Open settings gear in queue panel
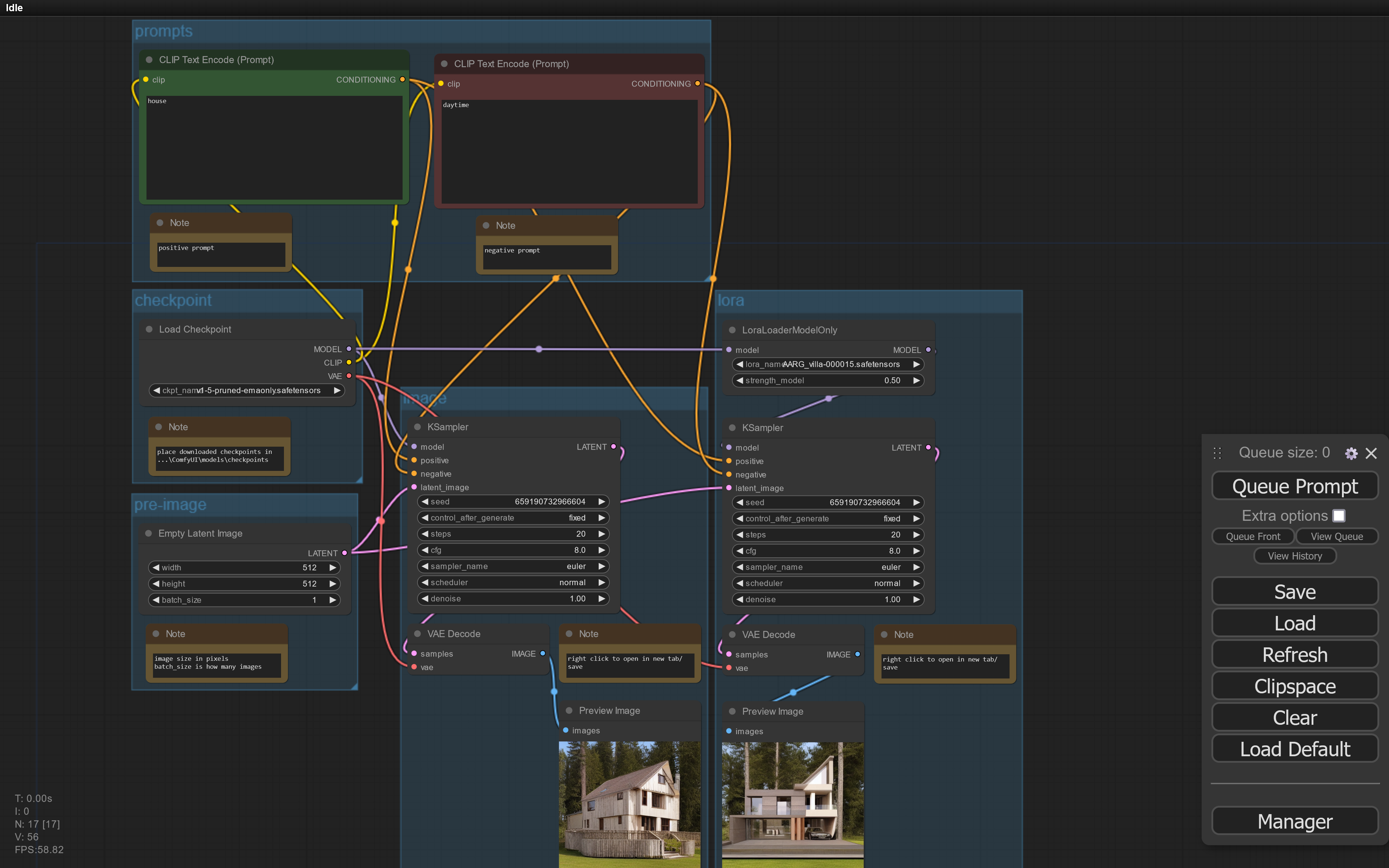The height and width of the screenshot is (868, 1389). 1351,454
